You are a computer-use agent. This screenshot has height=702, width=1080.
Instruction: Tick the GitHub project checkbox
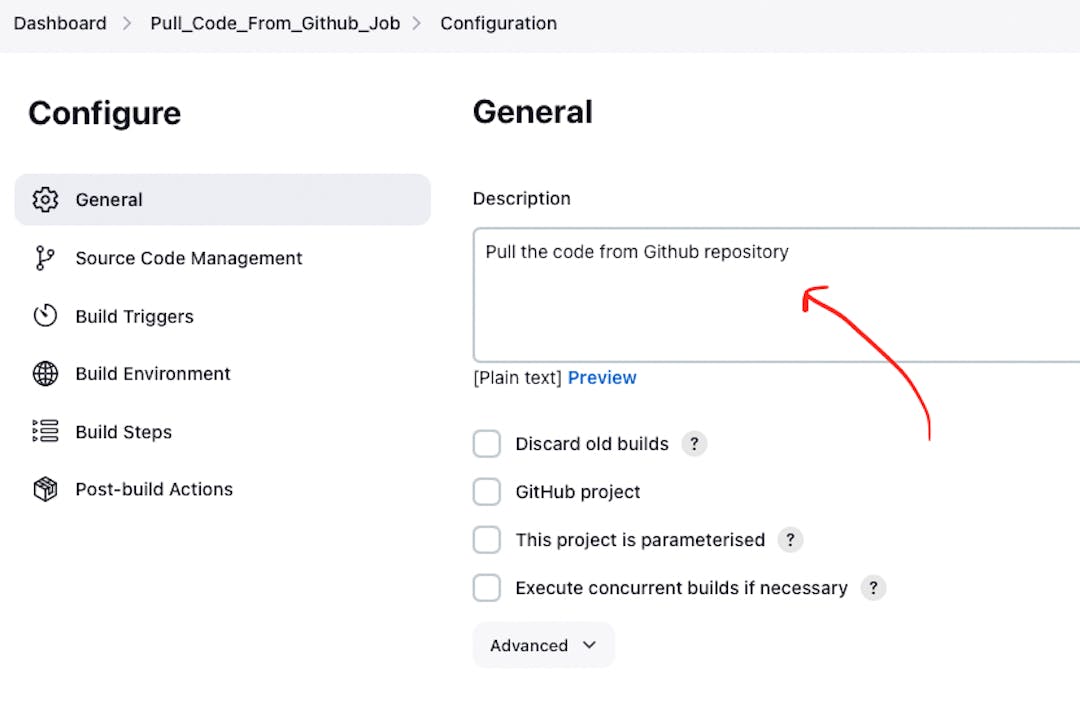[x=487, y=492]
